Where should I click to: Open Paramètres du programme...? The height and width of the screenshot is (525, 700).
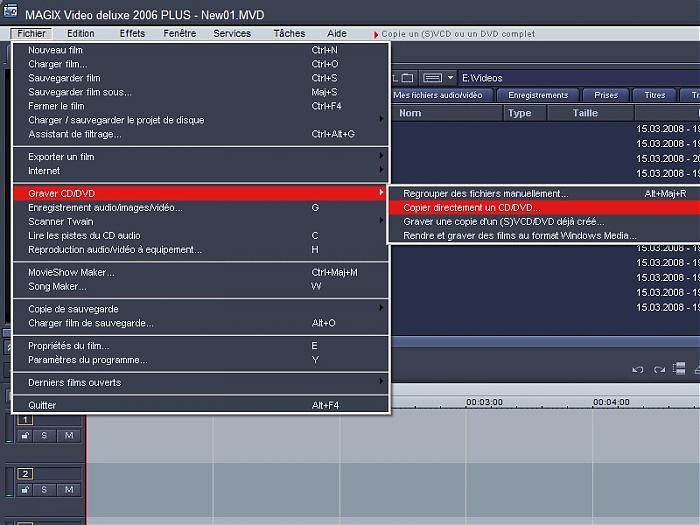pyautogui.click(x=201, y=360)
